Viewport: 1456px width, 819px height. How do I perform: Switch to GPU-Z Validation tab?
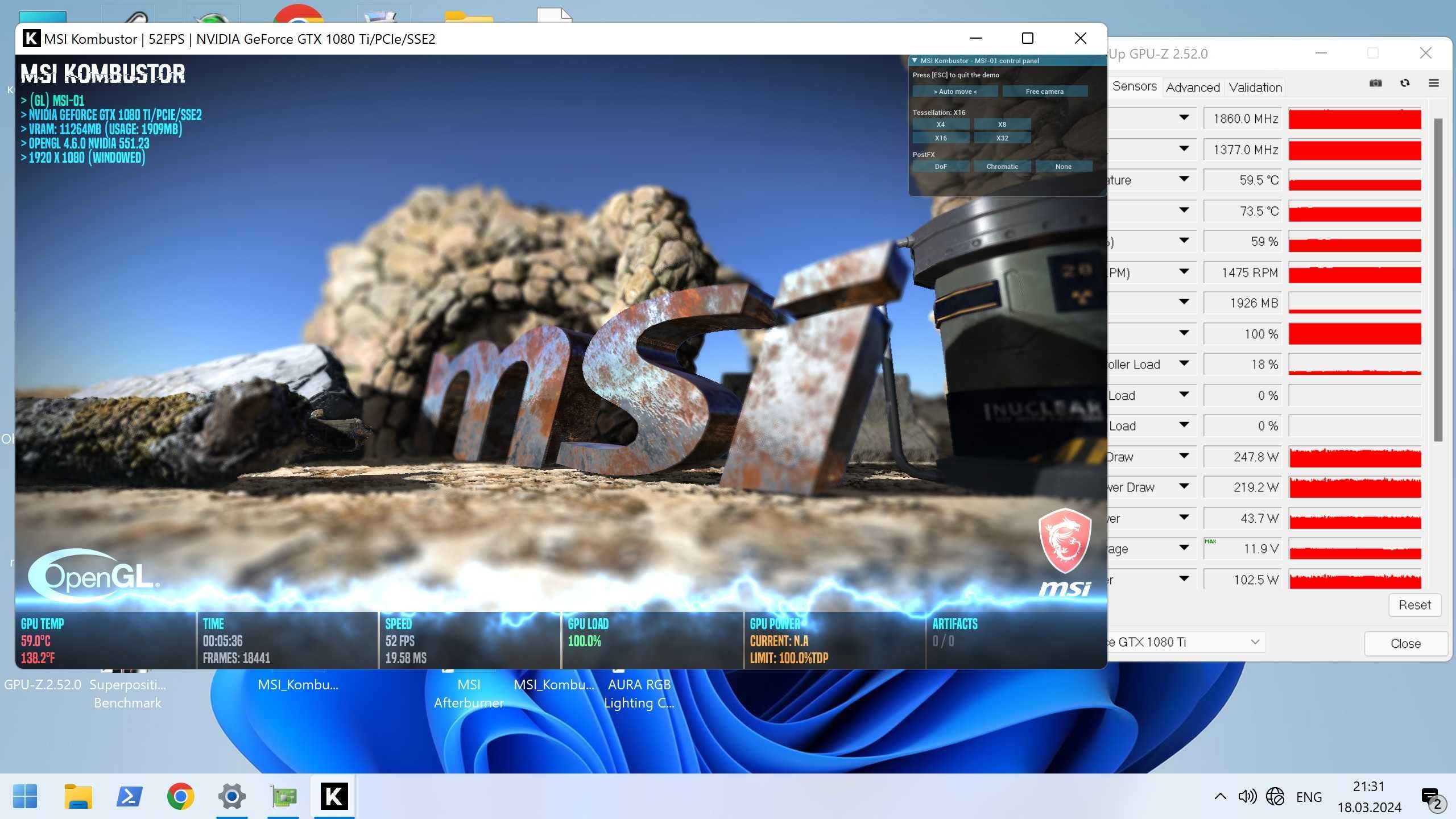[1255, 87]
